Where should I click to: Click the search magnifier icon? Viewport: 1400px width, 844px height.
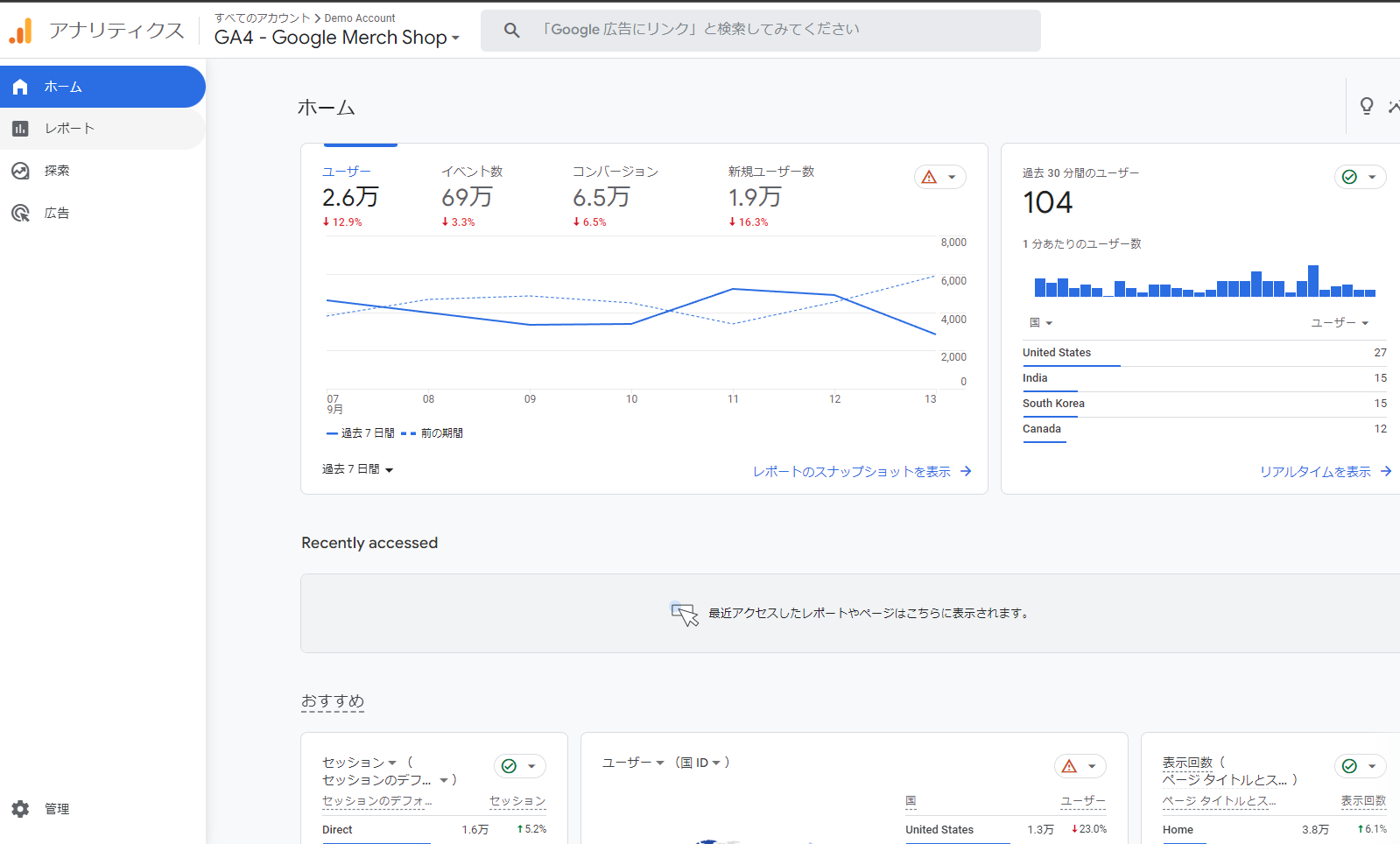click(x=512, y=31)
